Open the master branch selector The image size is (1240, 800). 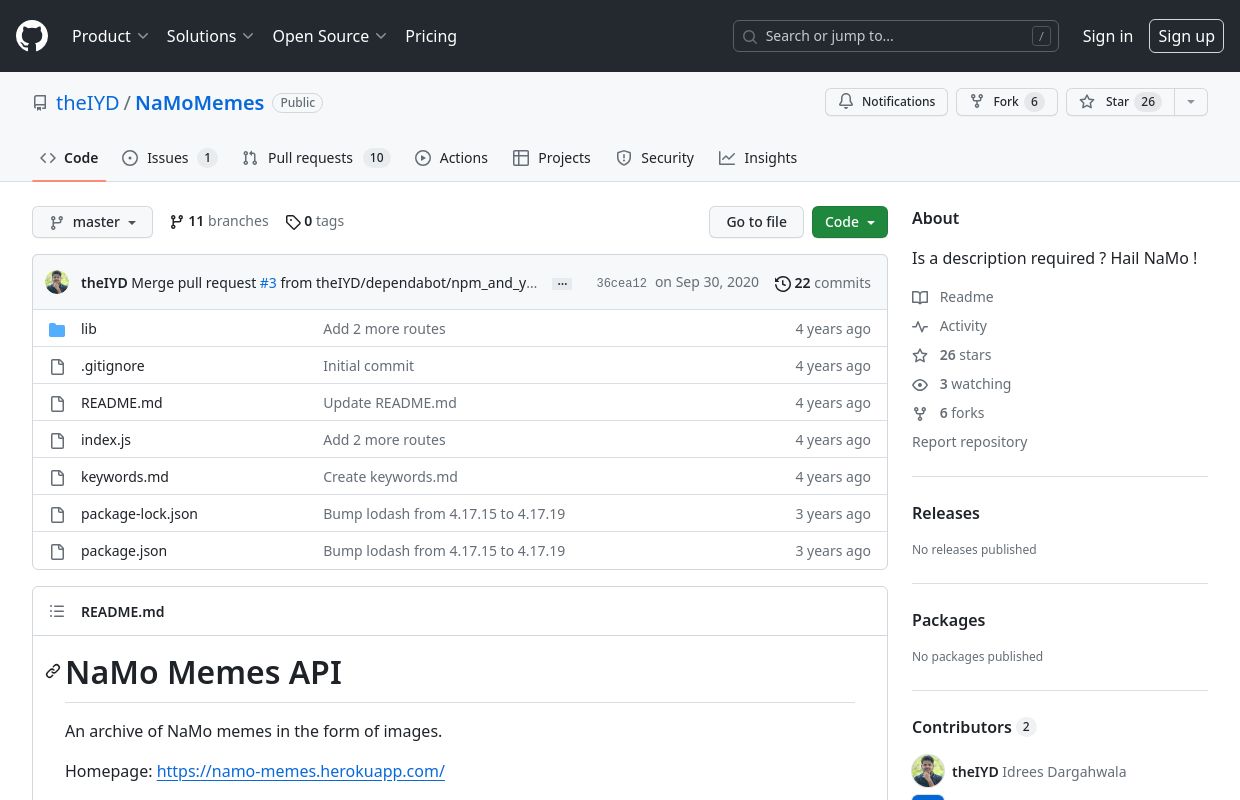92,222
